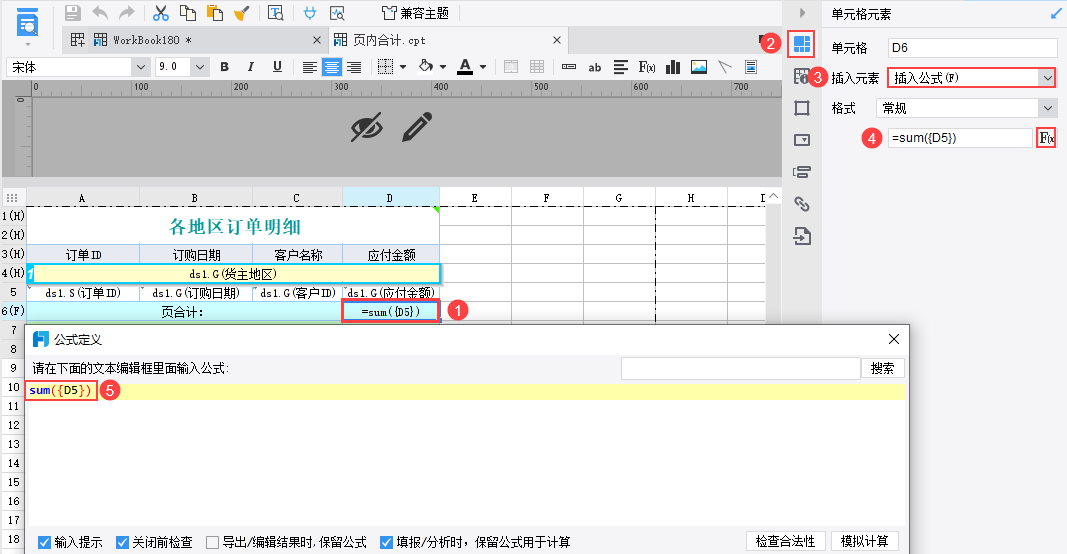Click the merge cells toolbar icon
The width and height of the screenshot is (1067, 554).
click(511, 67)
